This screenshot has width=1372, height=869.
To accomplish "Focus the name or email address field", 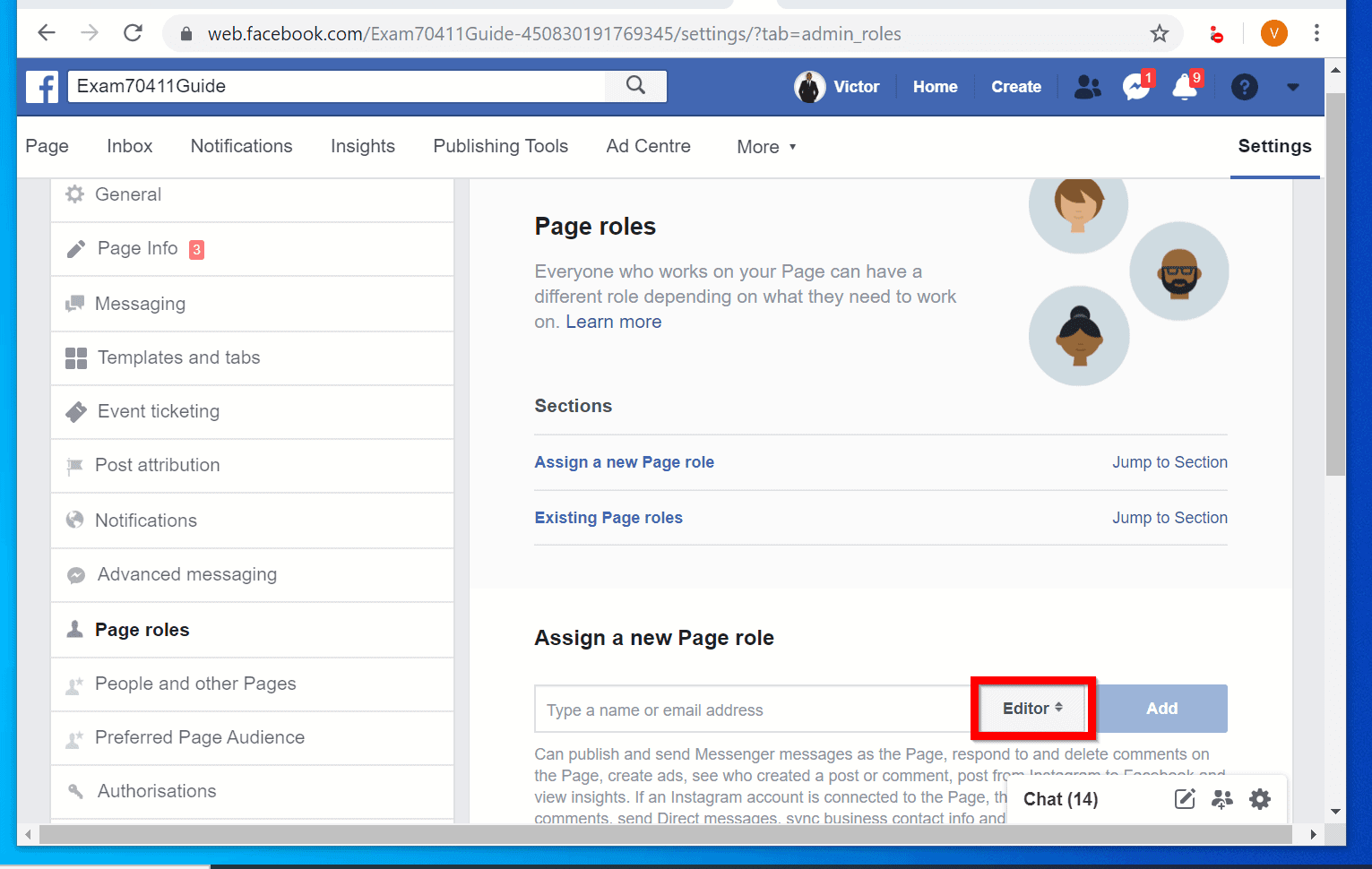I will click(x=753, y=710).
